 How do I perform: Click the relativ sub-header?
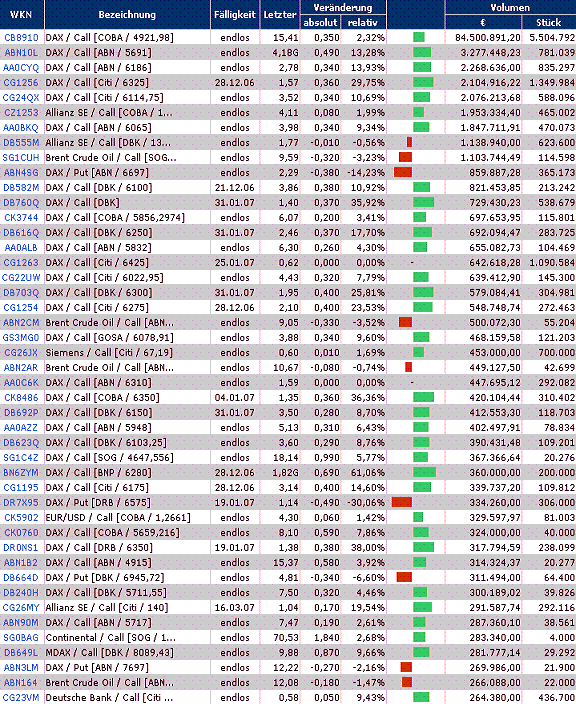click(363, 22)
